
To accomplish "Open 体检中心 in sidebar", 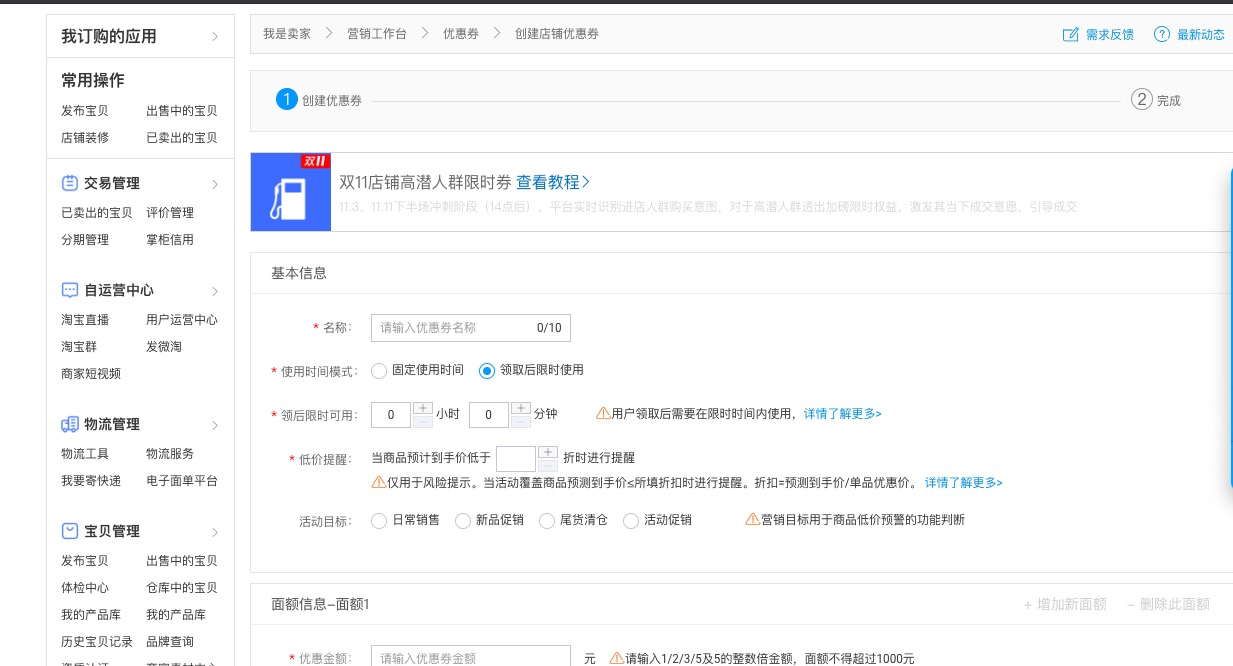I will click(85, 588).
